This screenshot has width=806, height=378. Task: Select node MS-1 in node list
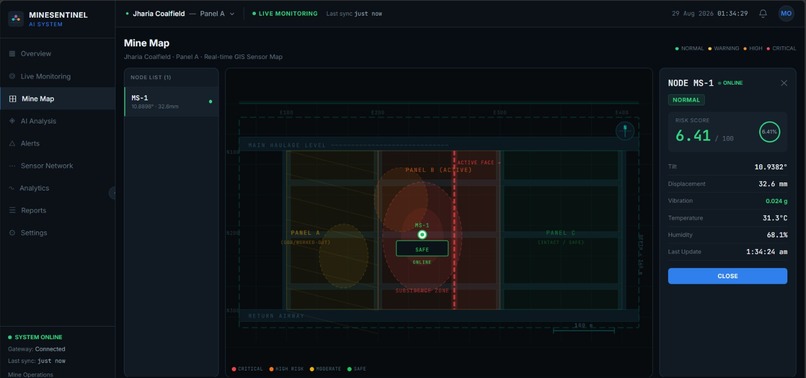click(x=172, y=101)
